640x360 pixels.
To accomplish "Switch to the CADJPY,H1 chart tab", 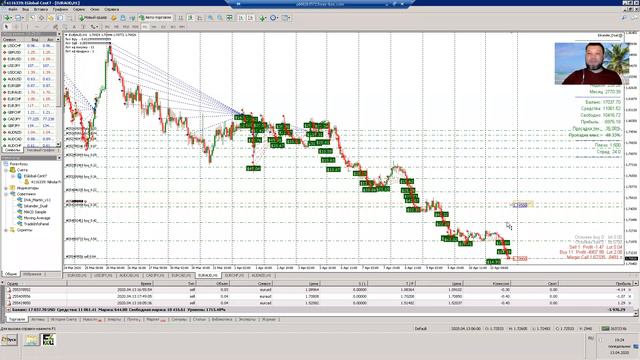I will tap(155, 276).
